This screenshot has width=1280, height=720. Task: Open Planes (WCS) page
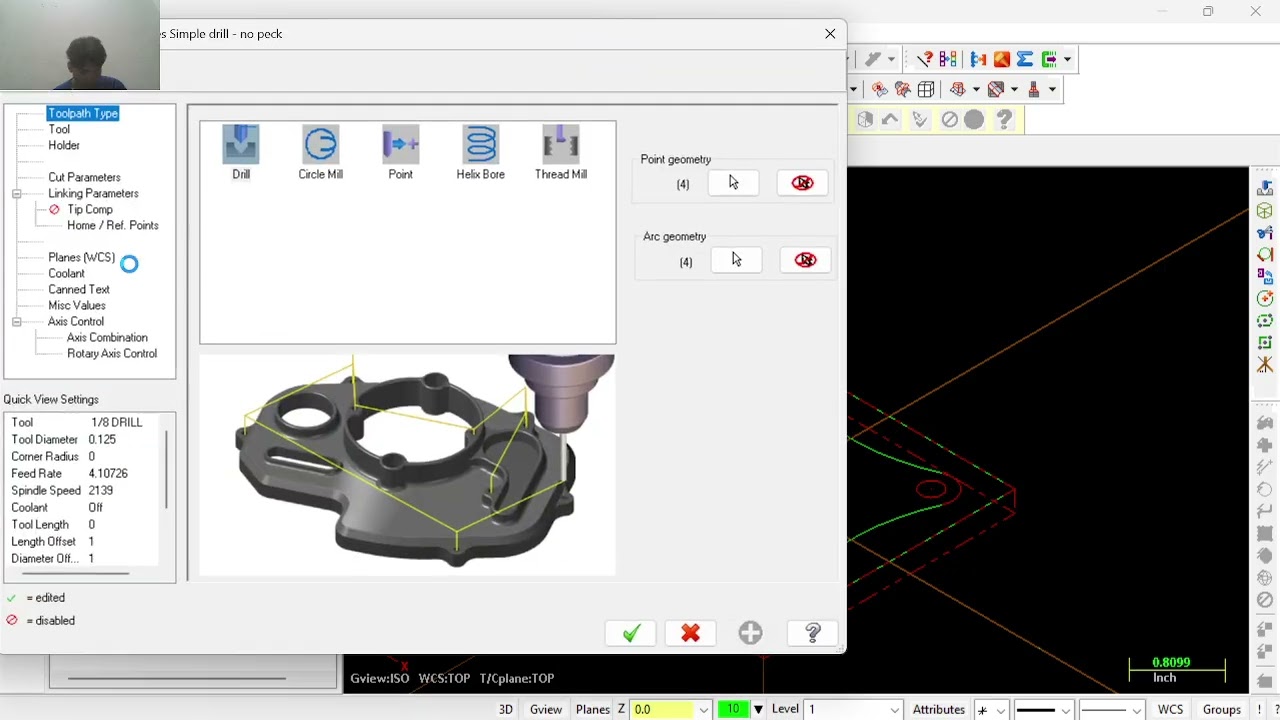tap(81, 257)
